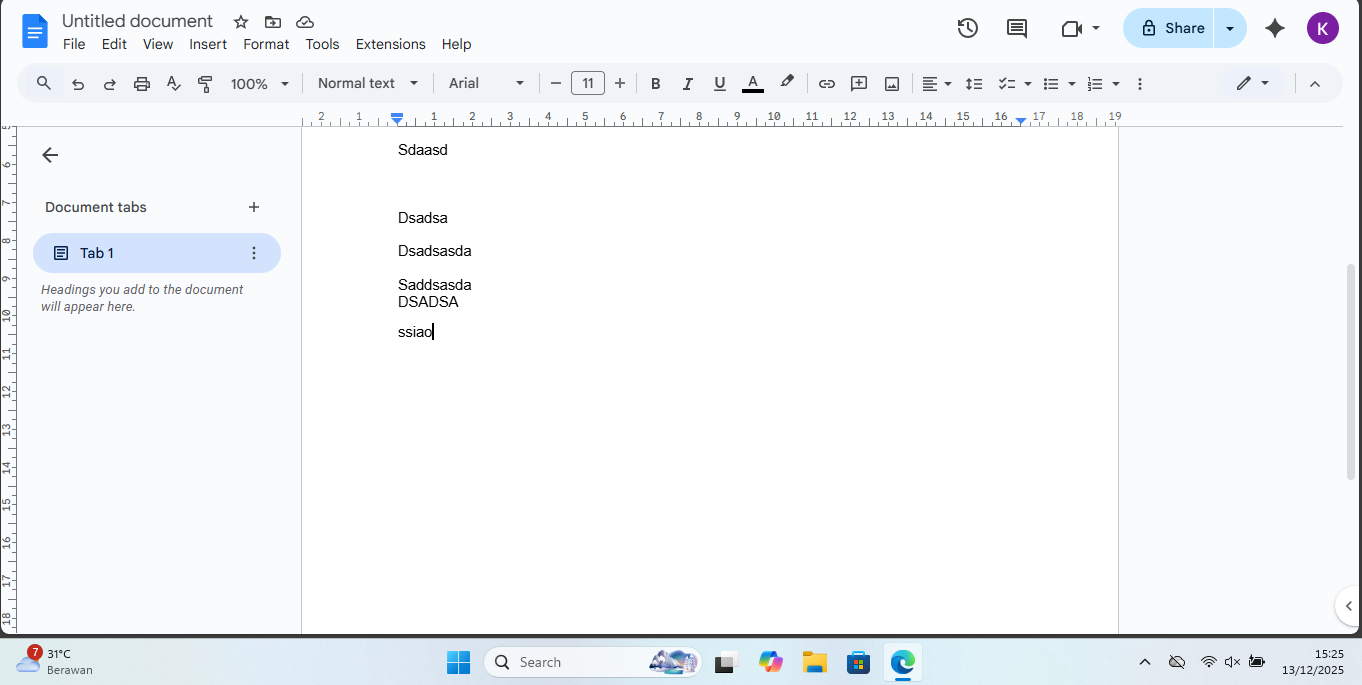Image resolution: width=1362 pixels, height=685 pixels.
Task: Toggle bold formatting
Action: pos(655,83)
